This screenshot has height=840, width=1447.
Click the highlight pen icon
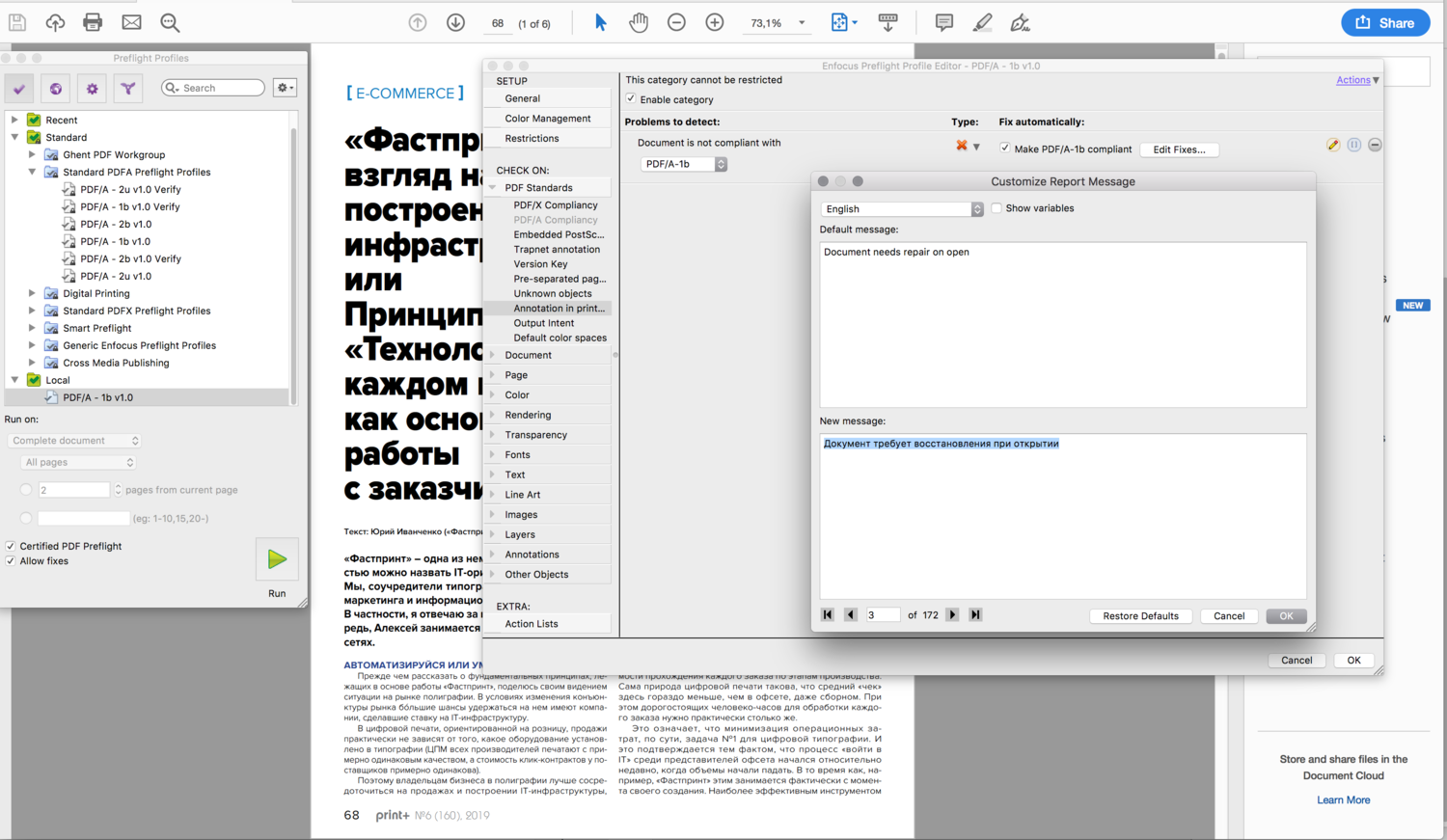(x=982, y=22)
